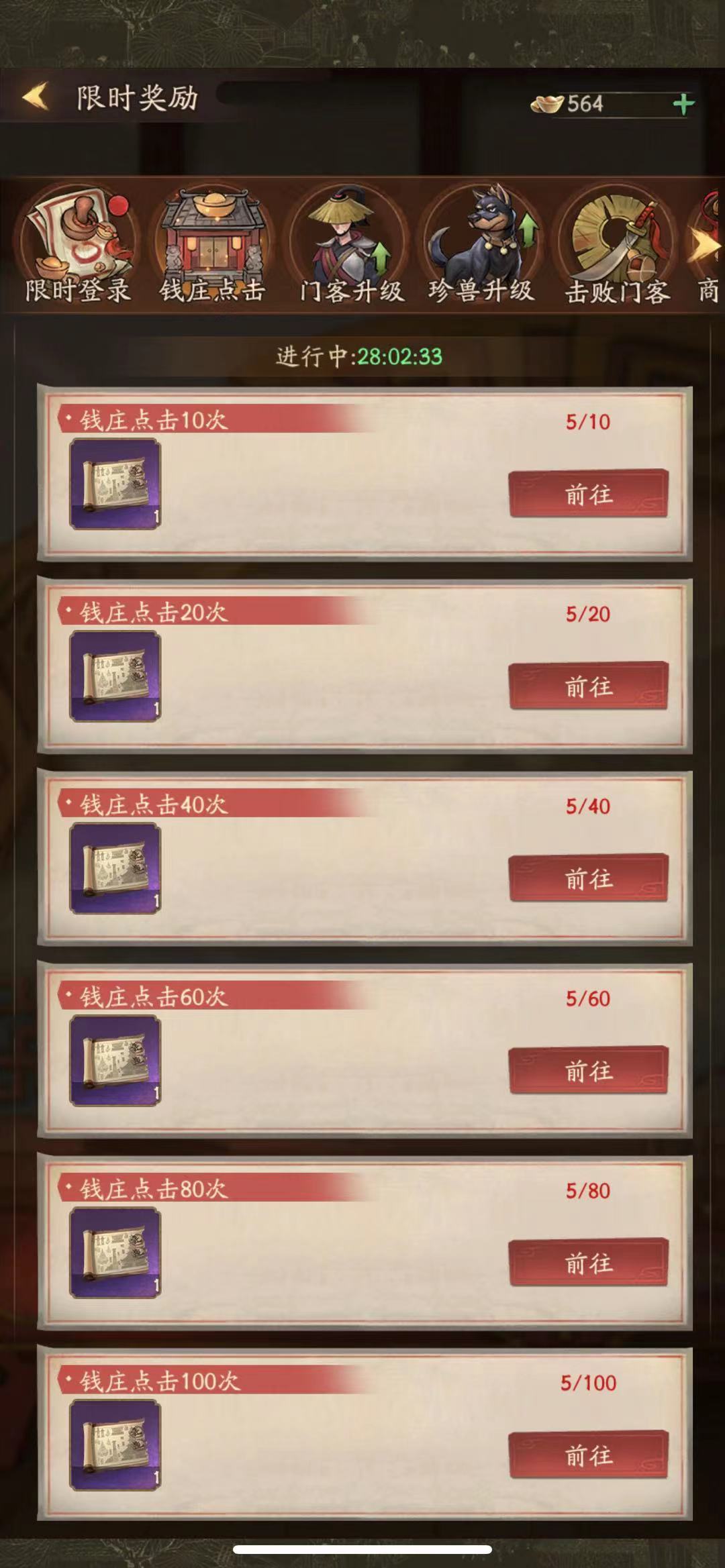Image resolution: width=725 pixels, height=1568 pixels.
Task: Open the 击败门客 sword icon
Action: point(617,245)
